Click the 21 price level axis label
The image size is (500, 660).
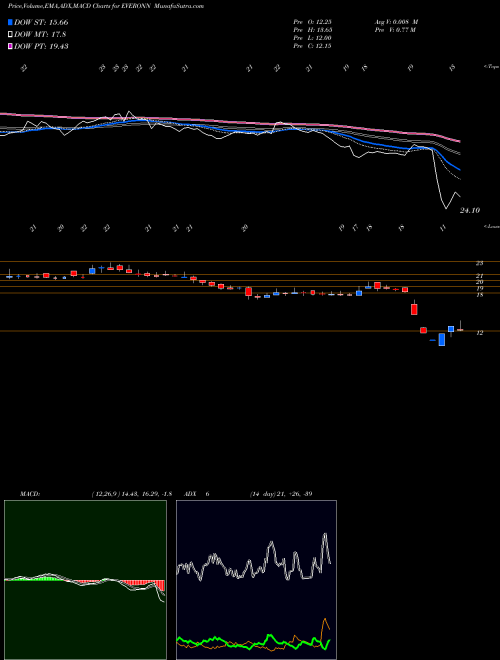coord(479,276)
